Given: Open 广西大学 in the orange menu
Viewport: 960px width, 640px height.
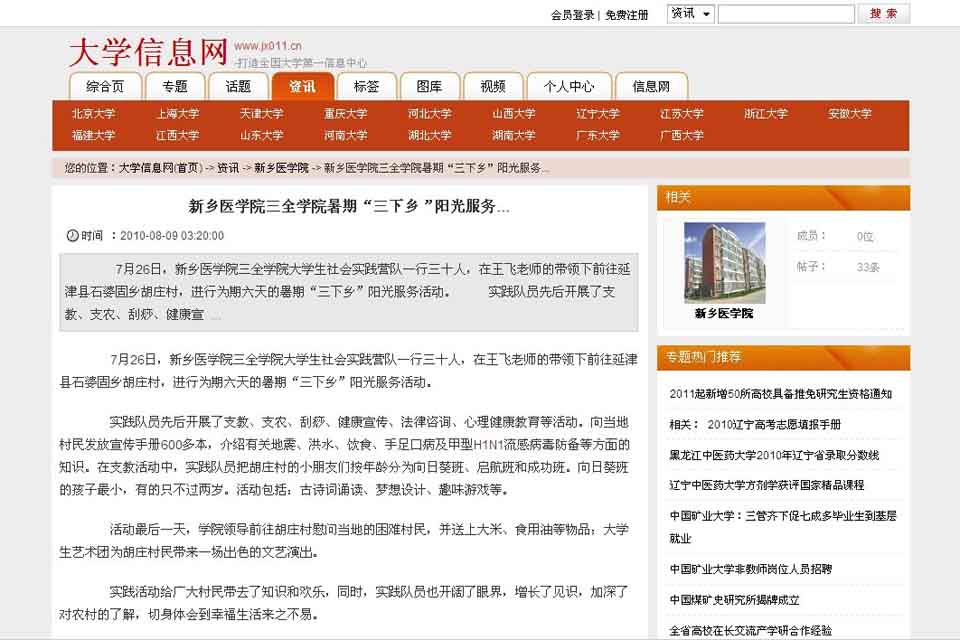Looking at the screenshot, I should [x=681, y=136].
